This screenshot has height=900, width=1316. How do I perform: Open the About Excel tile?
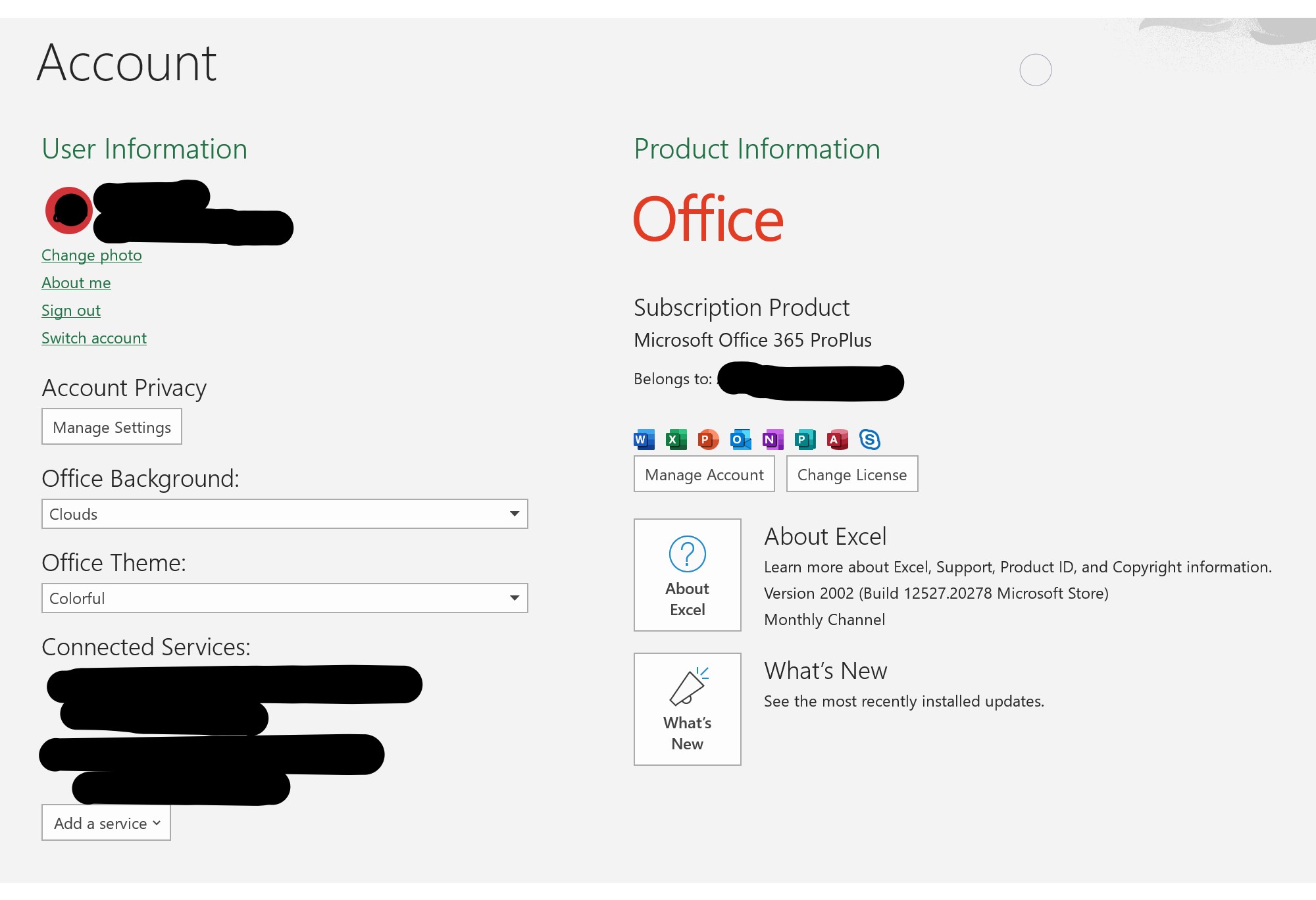[x=687, y=575]
